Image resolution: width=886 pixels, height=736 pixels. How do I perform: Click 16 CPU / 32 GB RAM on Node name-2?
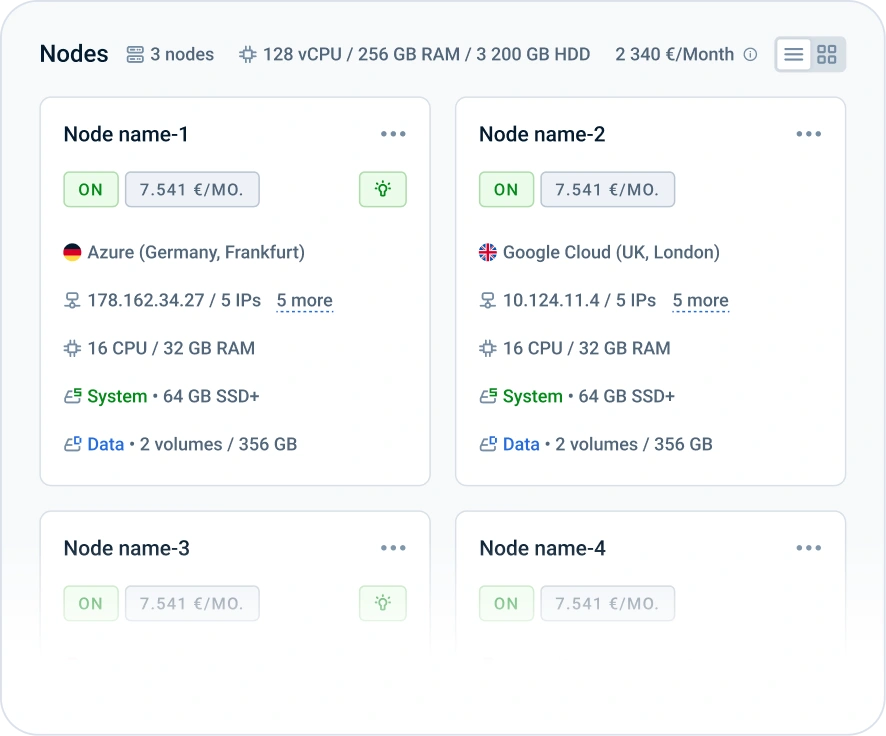587,349
